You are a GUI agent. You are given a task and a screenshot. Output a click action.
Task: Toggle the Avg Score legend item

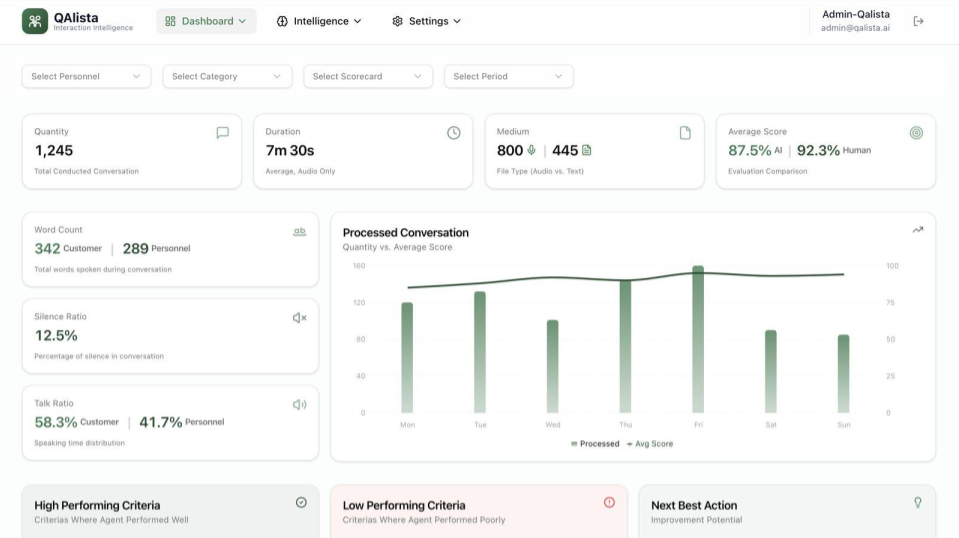click(x=650, y=444)
